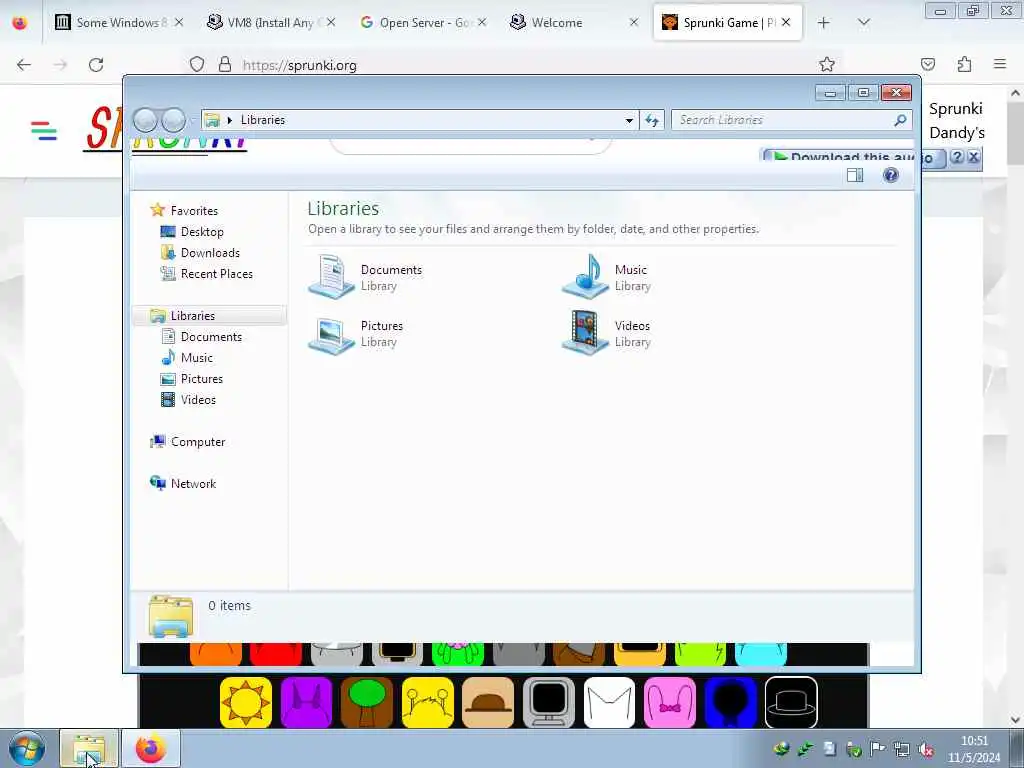Image resolution: width=1024 pixels, height=768 pixels.
Task: Pick the gray computer monitor character
Action: [549, 703]
